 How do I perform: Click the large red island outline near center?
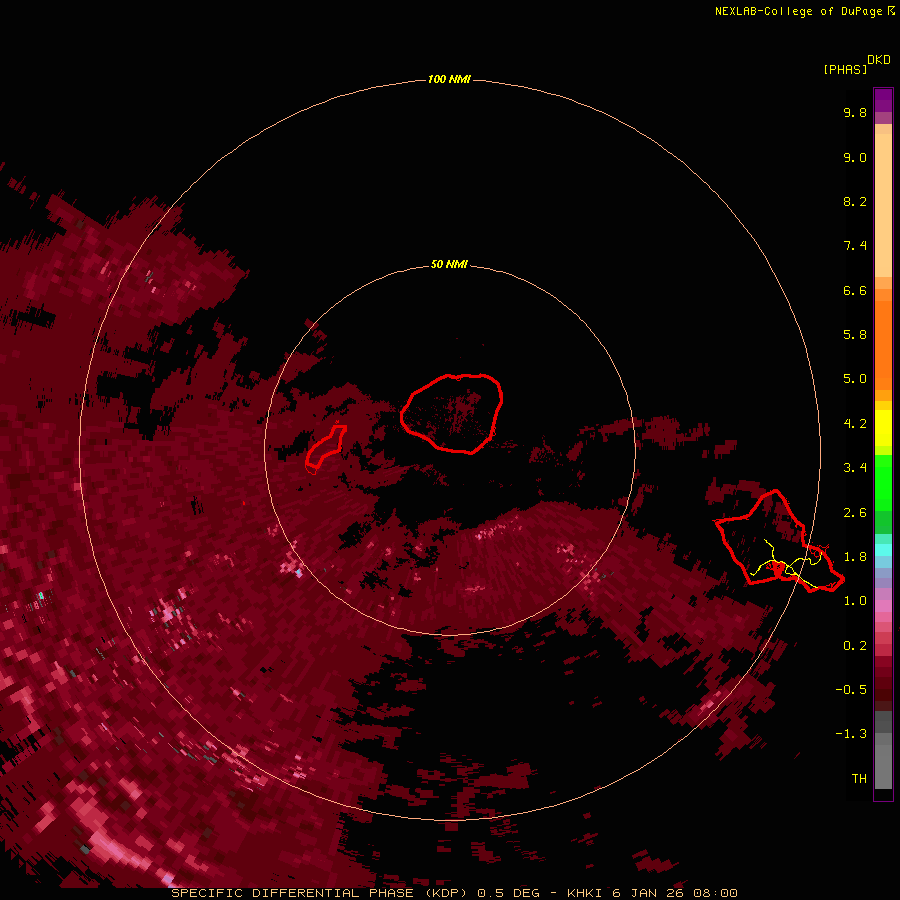(452, 413)
